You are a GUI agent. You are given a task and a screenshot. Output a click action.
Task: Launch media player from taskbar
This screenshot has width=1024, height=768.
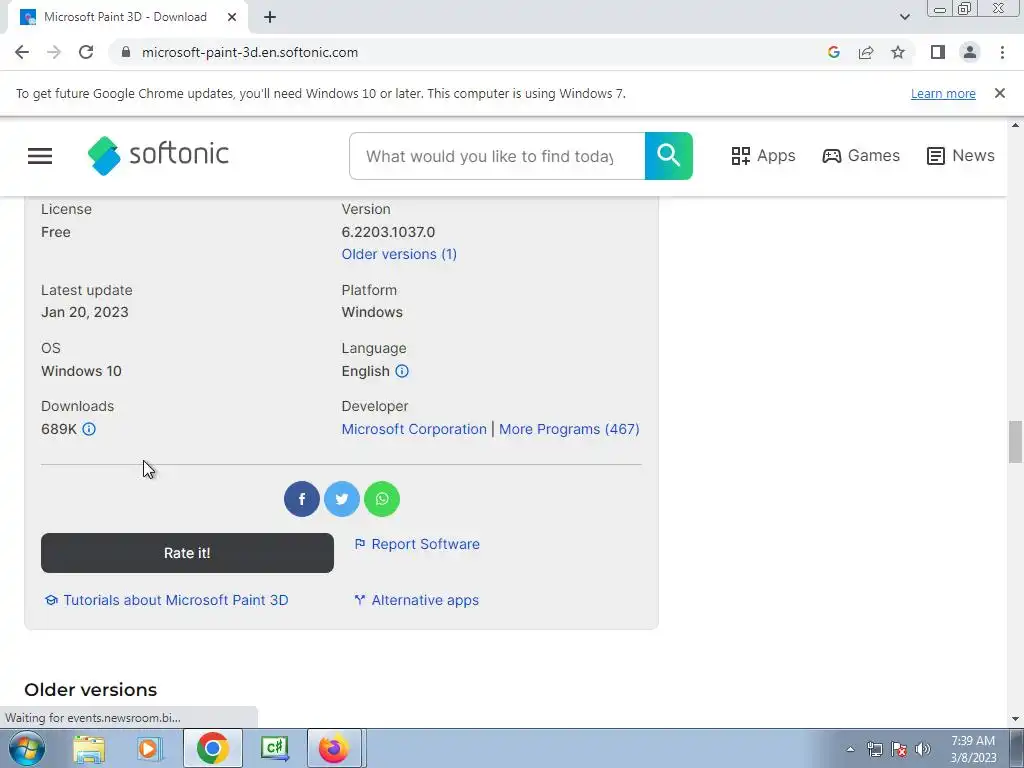click(x=149, y=748)
